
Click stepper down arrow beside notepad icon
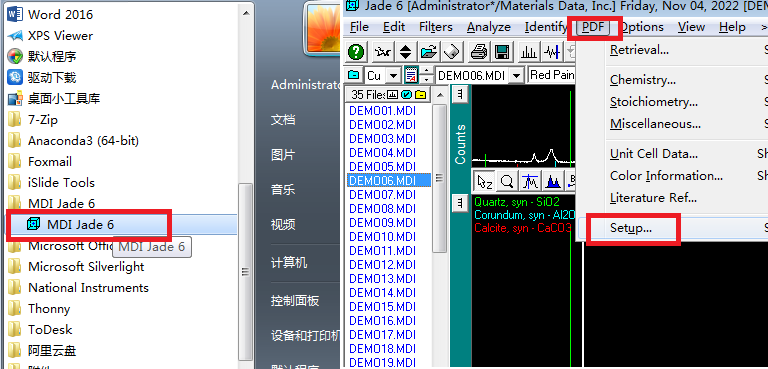pyautogui.click(x=427, y=79)
